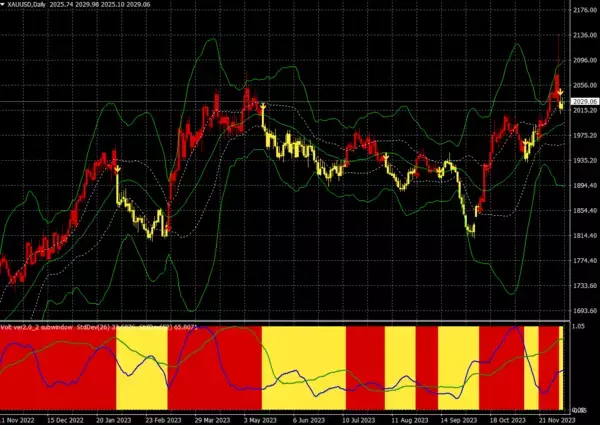The height and width of the screenshot is (425, 600).
Task: Select the 15 Dec 2022 date marker
Action: point(64,419)
